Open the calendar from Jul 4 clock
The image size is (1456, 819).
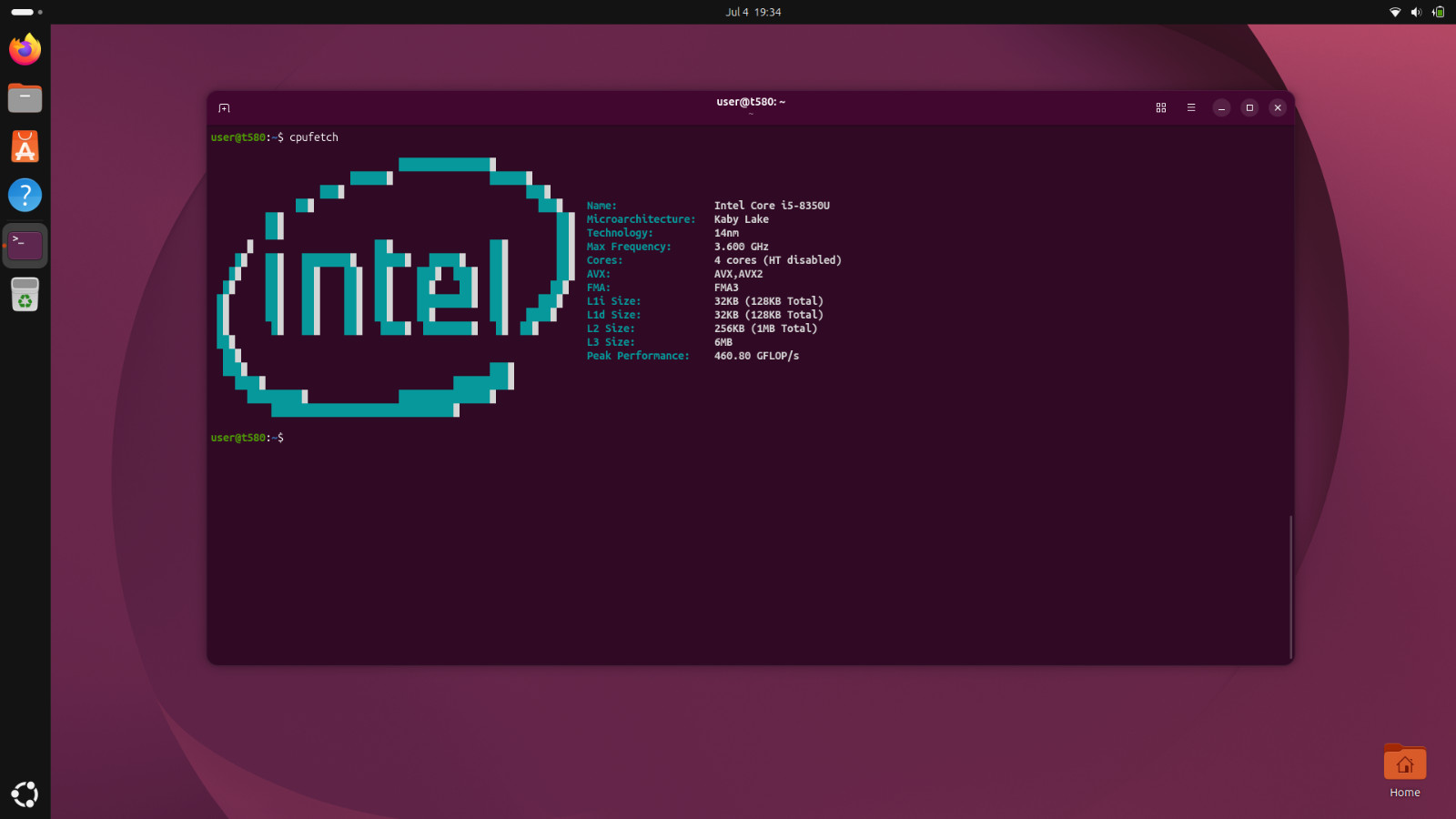coord(753,12)
